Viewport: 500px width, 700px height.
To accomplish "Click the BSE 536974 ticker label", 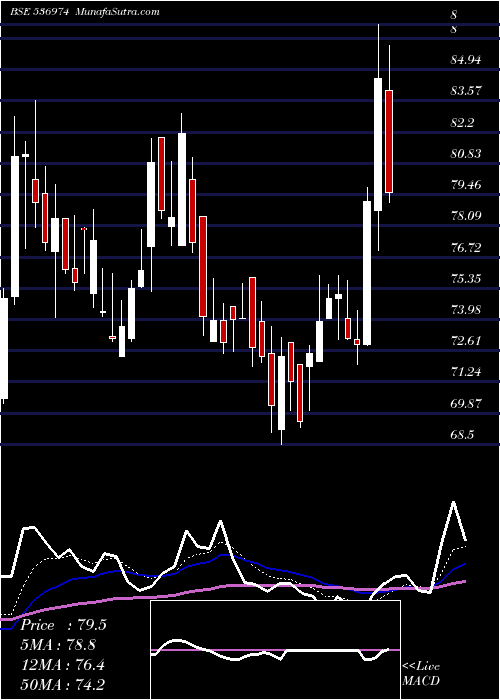I will 39,12.
